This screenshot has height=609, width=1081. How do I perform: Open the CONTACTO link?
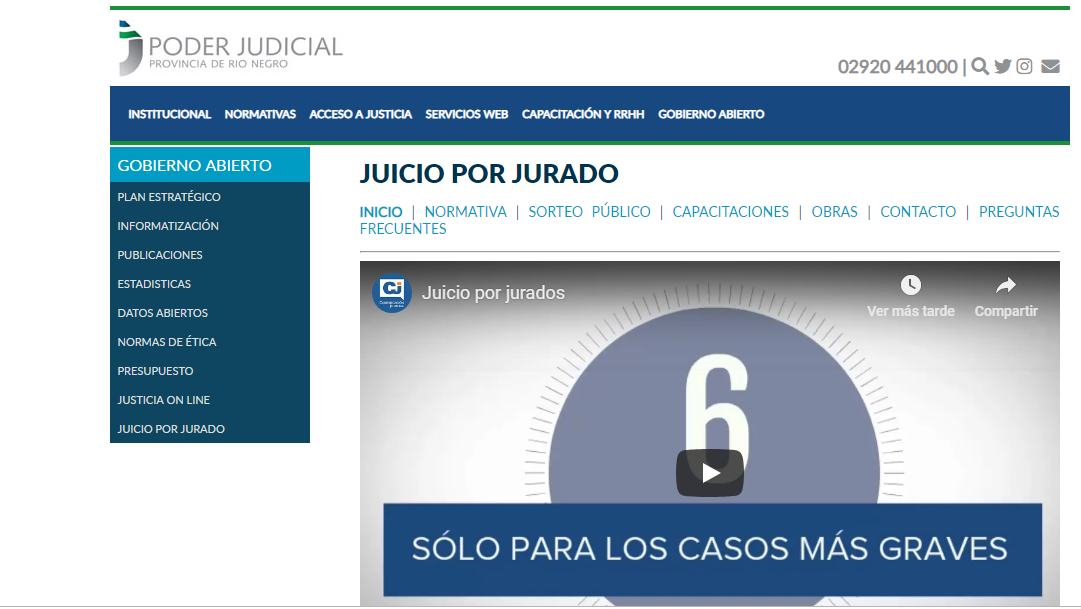pos(918,212)
